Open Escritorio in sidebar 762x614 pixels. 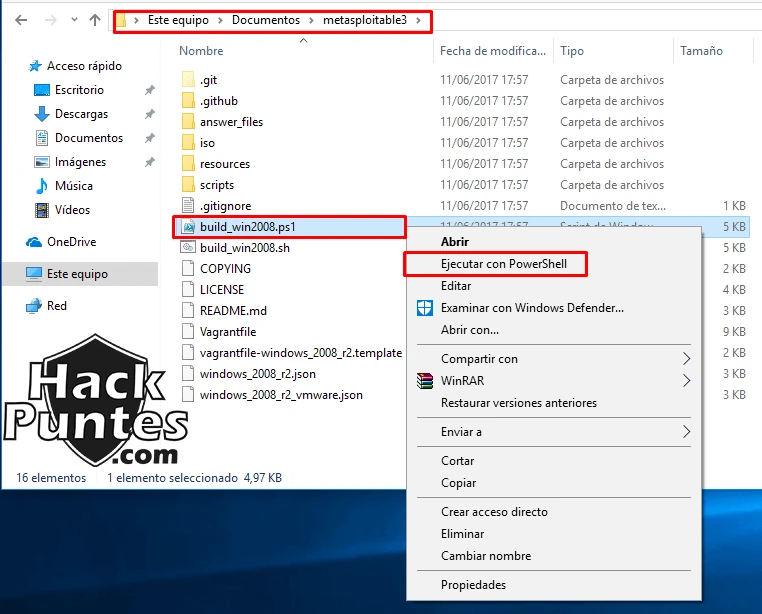pos(79,90)
